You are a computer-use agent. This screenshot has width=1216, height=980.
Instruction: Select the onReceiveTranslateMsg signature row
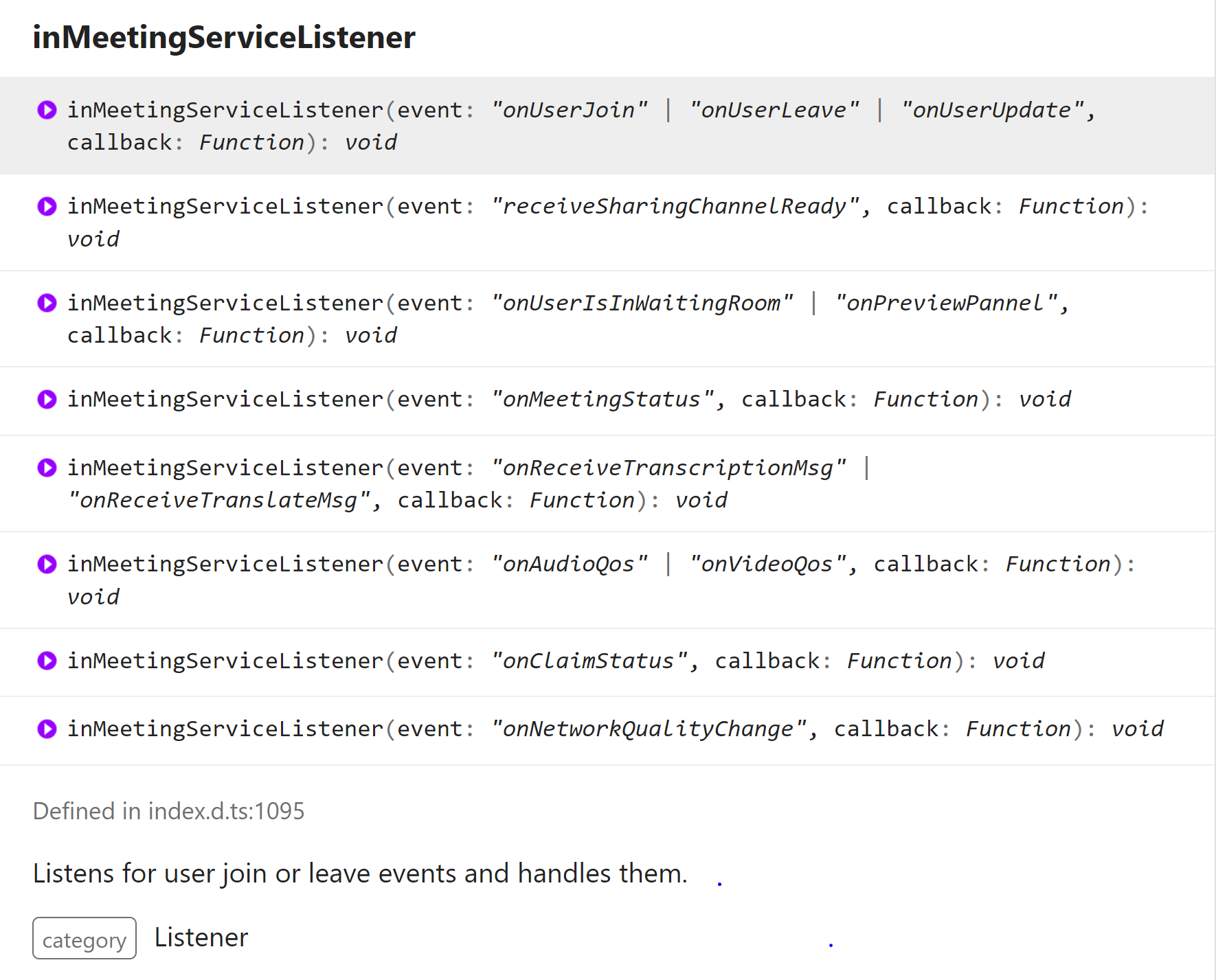click(x=607, y=483)
